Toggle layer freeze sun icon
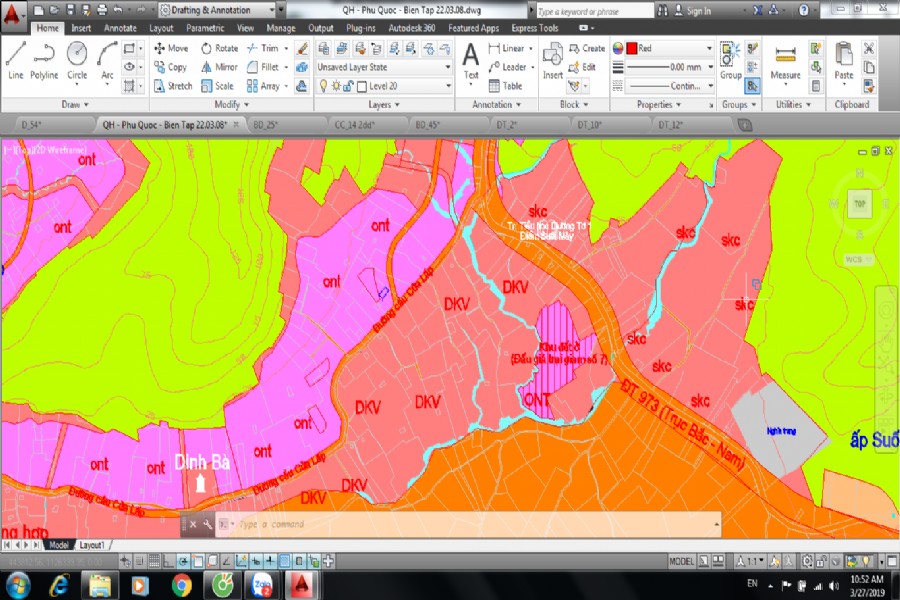Image resolution: width=900 pixels, height=600 pixels. click(336, 86)
